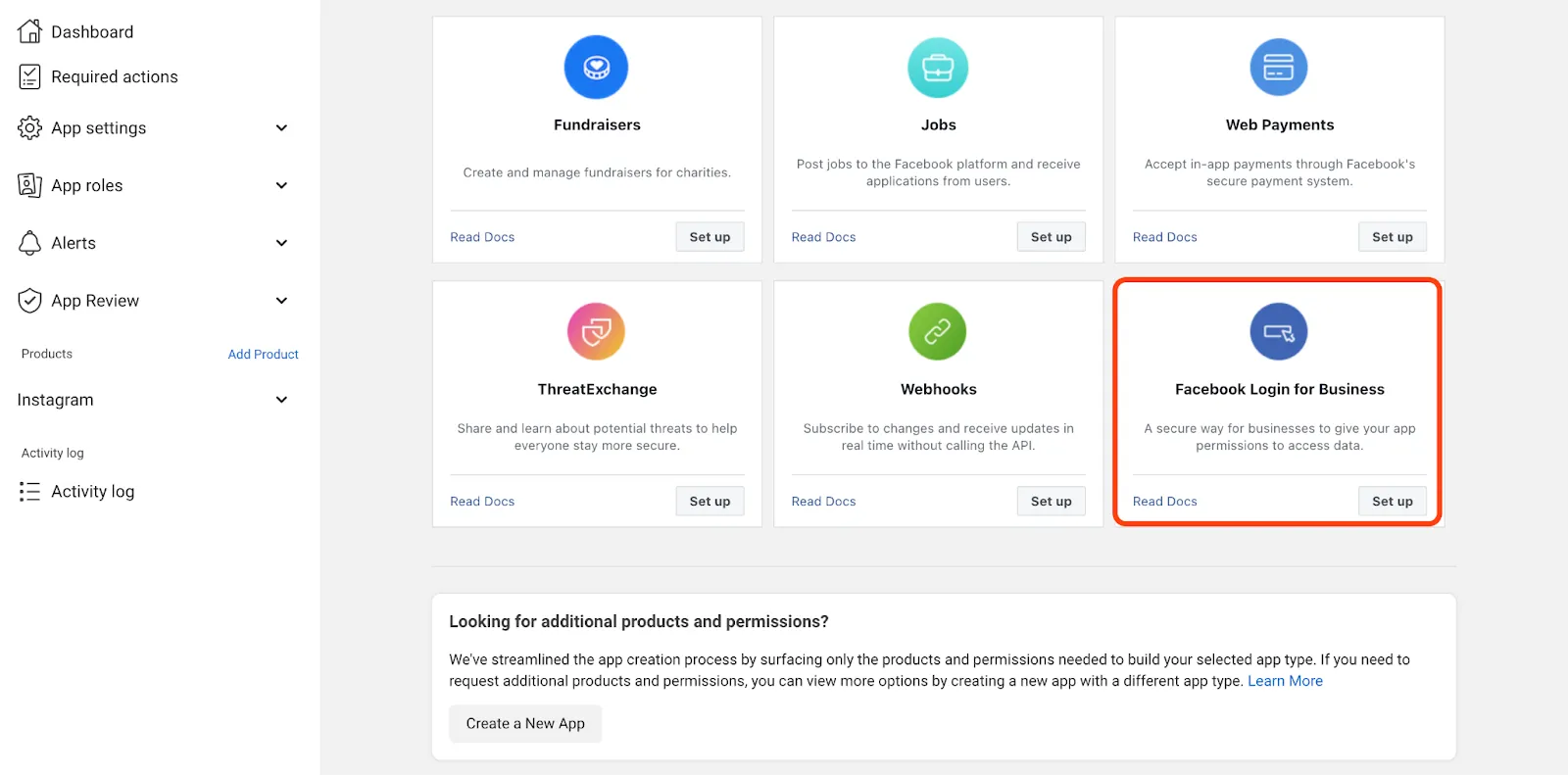This screenshot has height=775, width=1568.
Task: Click Create a New App button
Action: tap(525, 724)
